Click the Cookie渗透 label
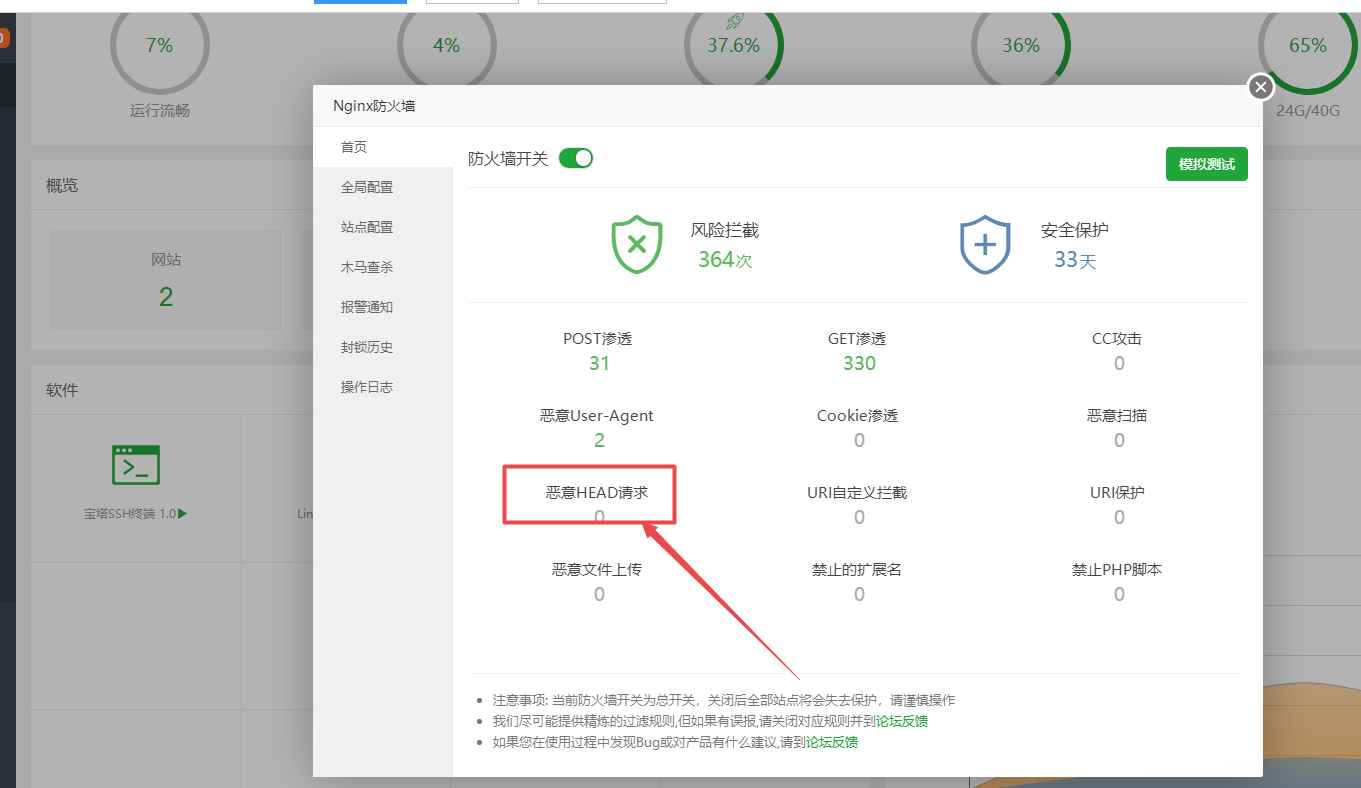This screenshot has width=1361, height=788. point(858,415)
